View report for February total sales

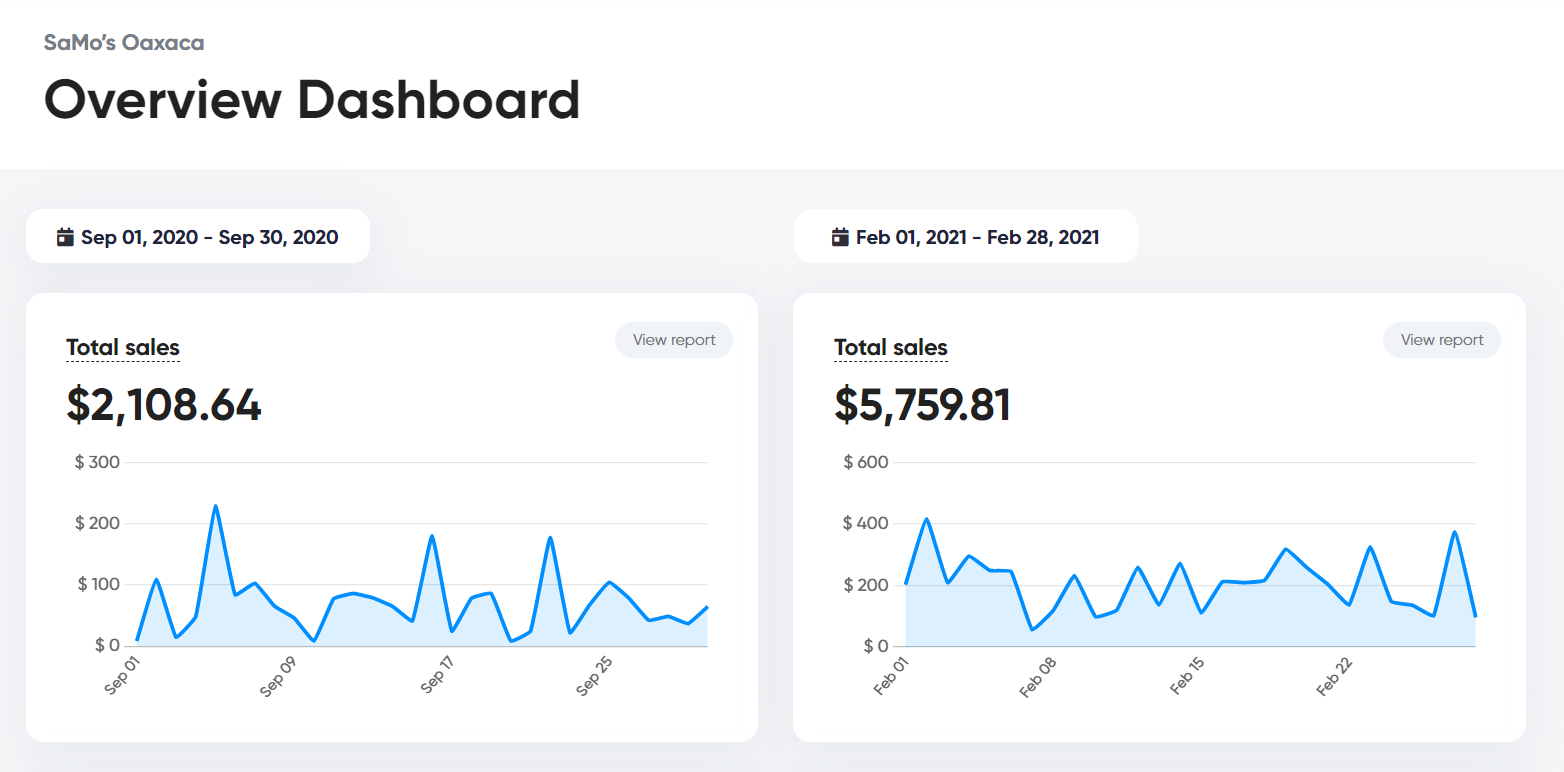pyautogui.click(x=1442, y=340)
